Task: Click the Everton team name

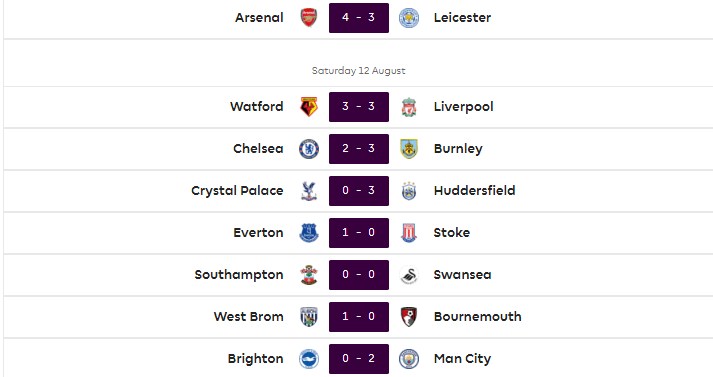Action: point(258,233)
